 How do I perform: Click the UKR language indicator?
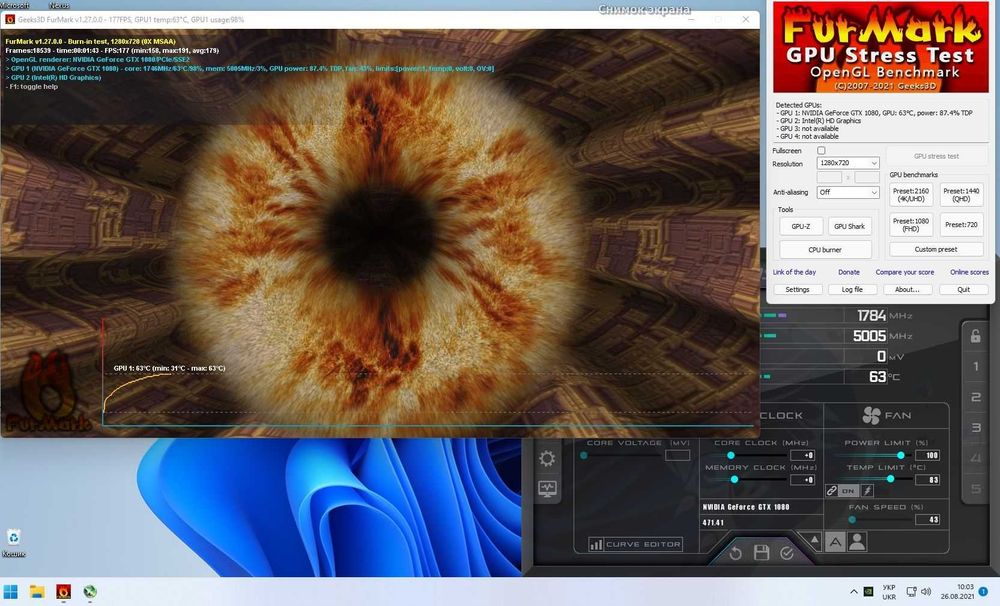[889, 592]
